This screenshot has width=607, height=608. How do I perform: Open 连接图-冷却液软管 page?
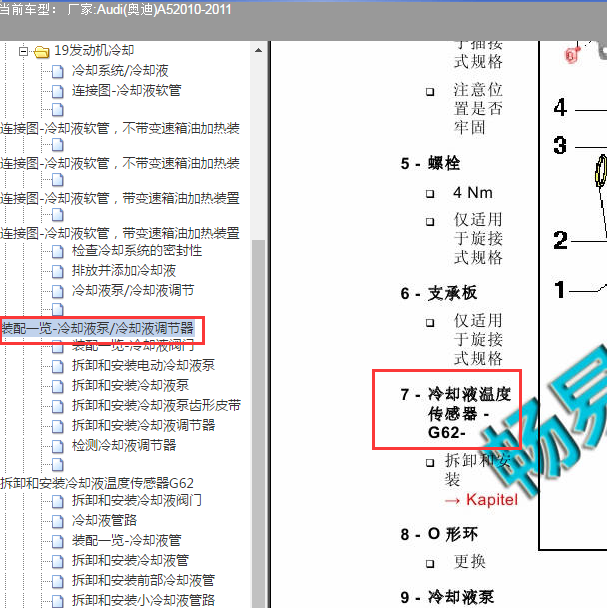(126, 90)
